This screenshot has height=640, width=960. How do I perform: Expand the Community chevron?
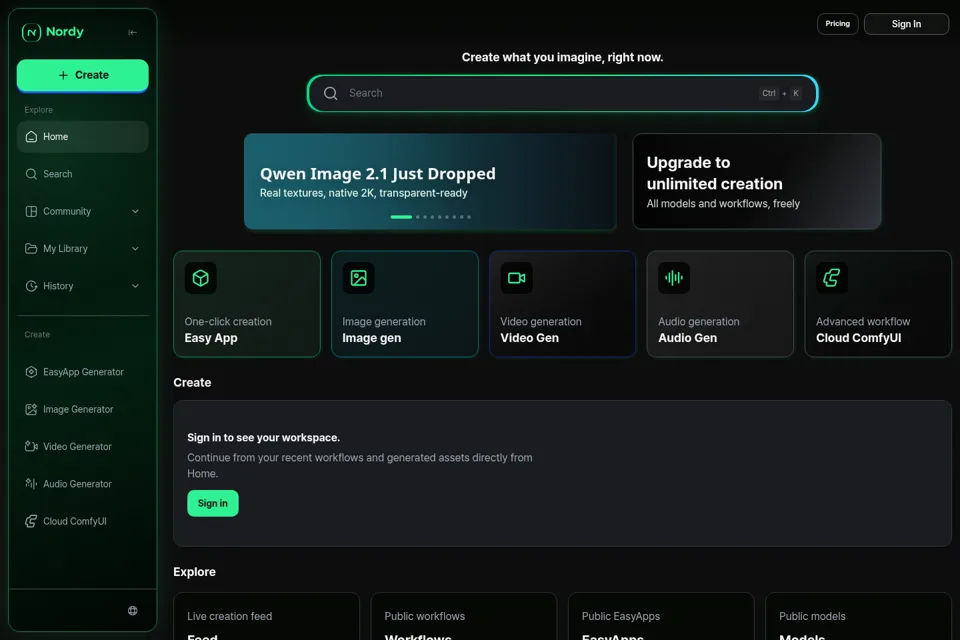click(x=135, y=211)
